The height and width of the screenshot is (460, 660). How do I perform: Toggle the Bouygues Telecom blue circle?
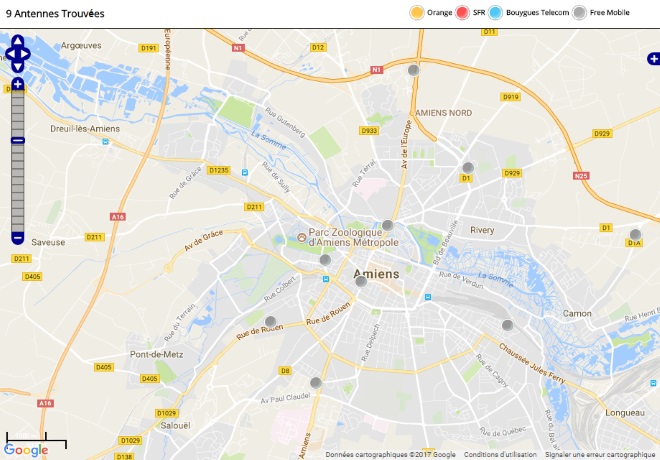[495, 13]
